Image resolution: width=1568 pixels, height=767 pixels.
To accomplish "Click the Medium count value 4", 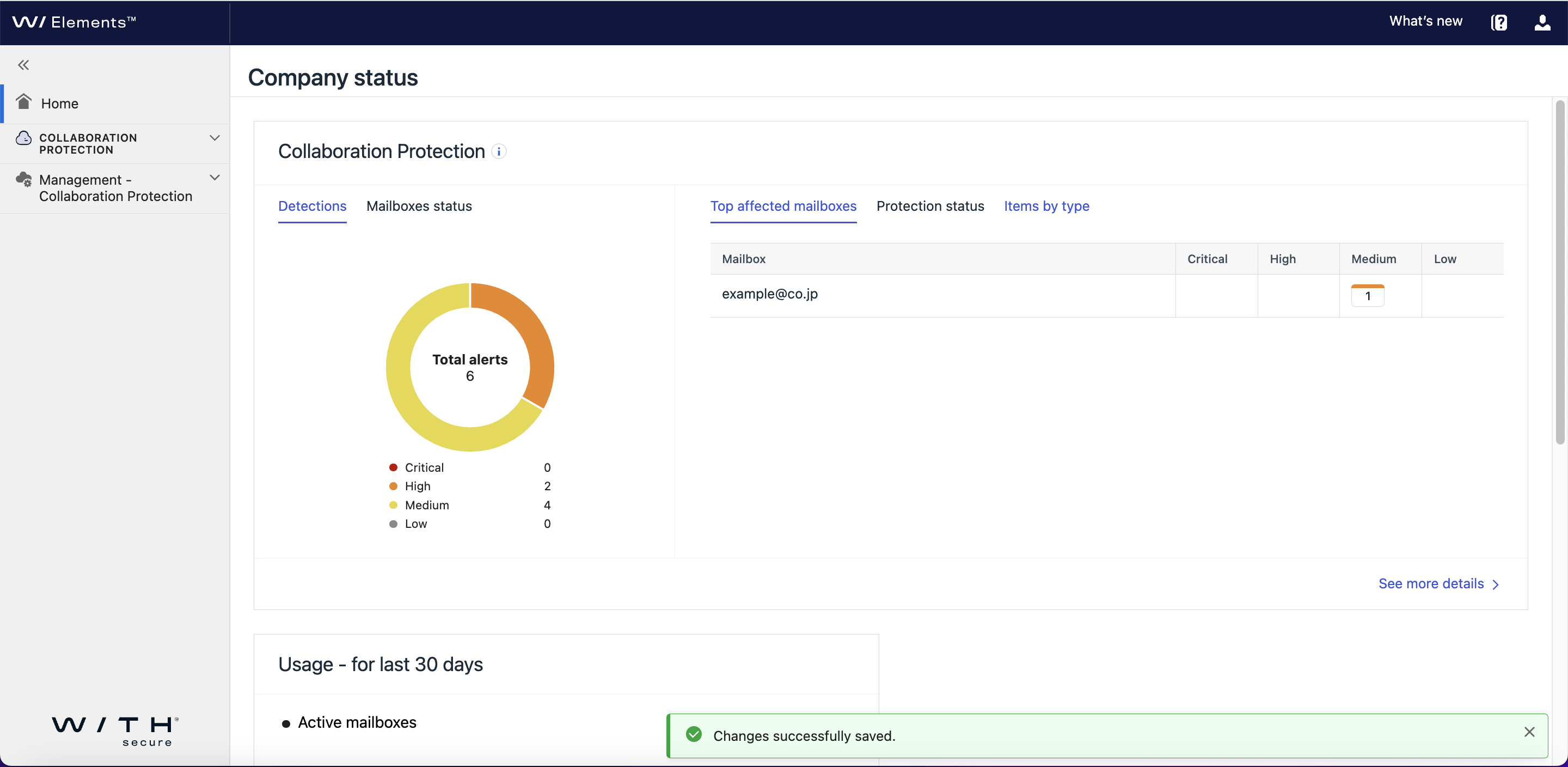I will click(x=547, y=505).
